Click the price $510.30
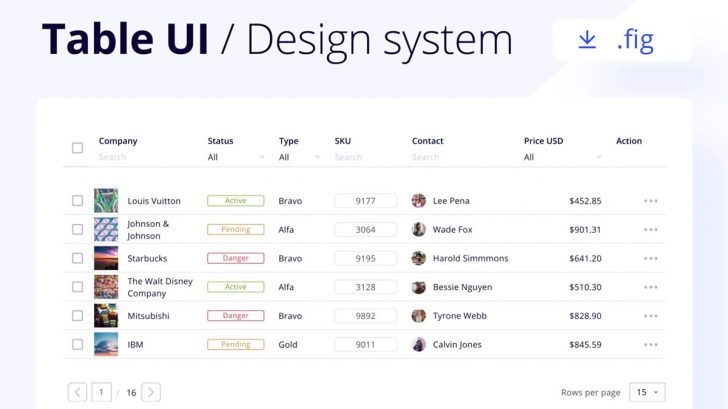The width and height of the screenshot is (728, 409). coord(585,287)
